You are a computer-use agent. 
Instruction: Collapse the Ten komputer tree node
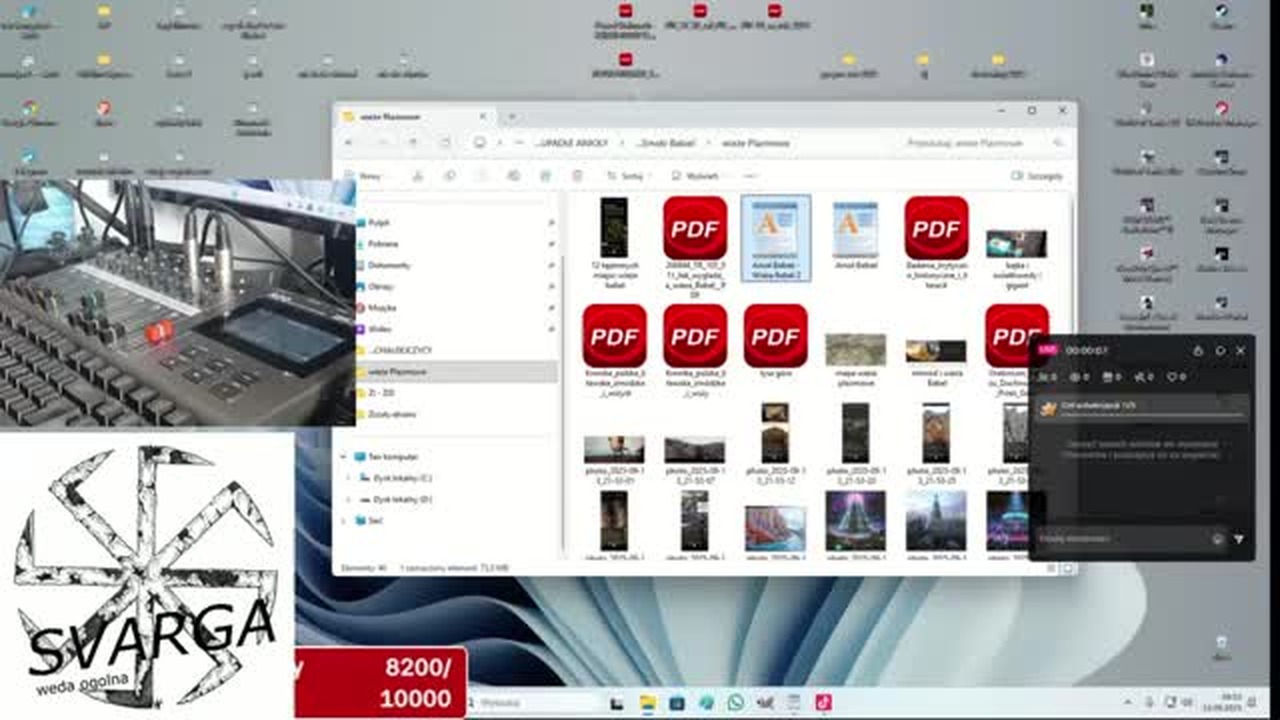343,457
